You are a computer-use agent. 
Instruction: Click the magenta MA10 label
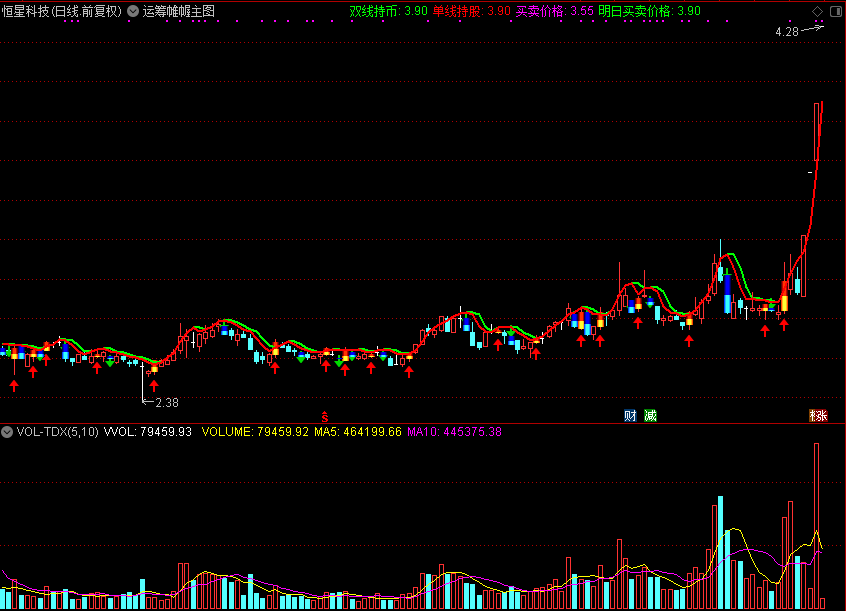point(454,432)
